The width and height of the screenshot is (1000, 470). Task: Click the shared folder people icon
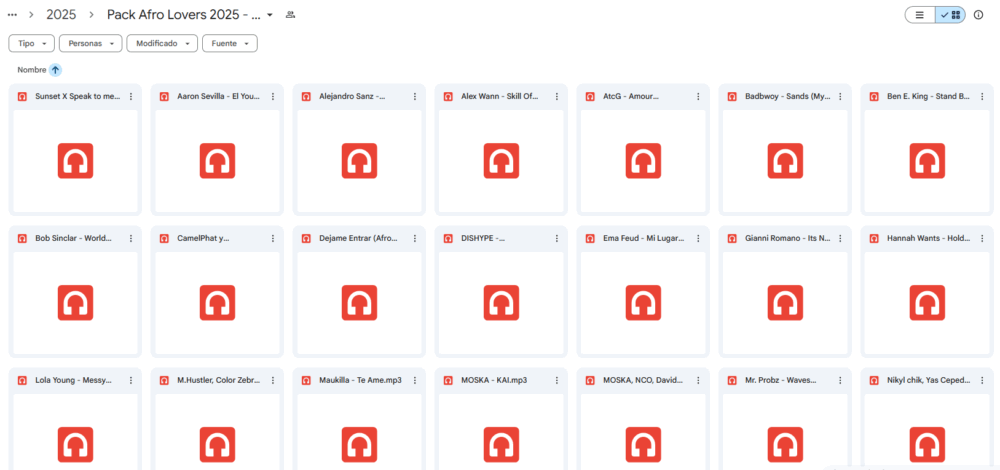[290, 15]
